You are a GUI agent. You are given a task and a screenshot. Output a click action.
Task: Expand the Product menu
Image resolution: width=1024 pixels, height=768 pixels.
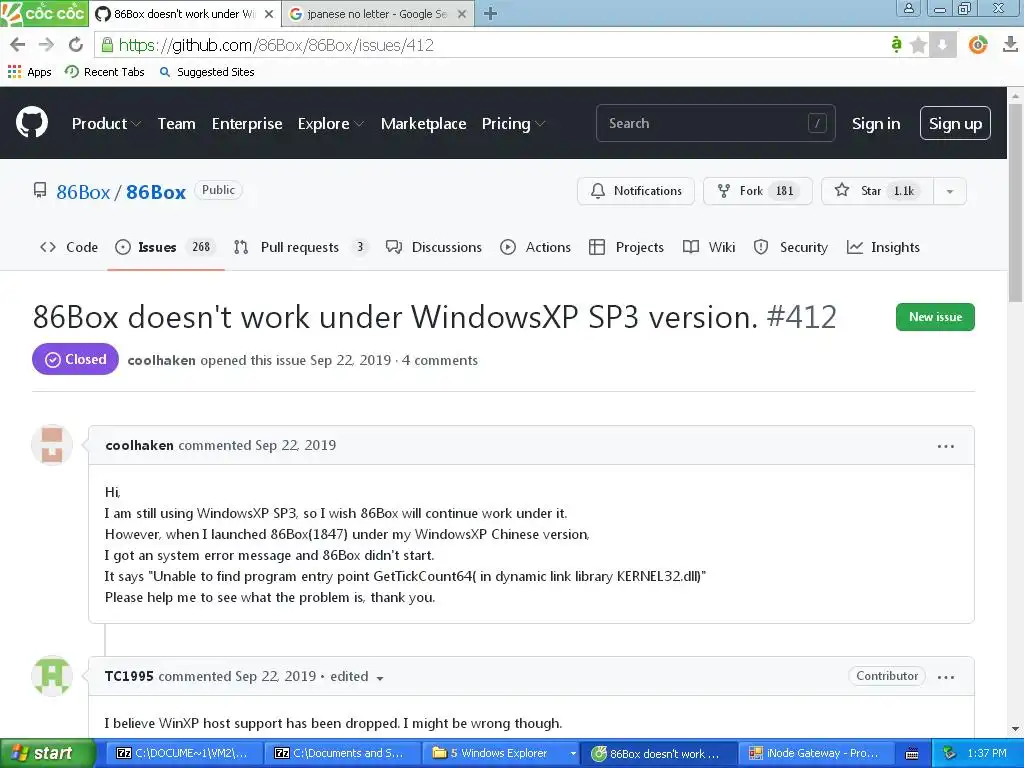(106, 123)
